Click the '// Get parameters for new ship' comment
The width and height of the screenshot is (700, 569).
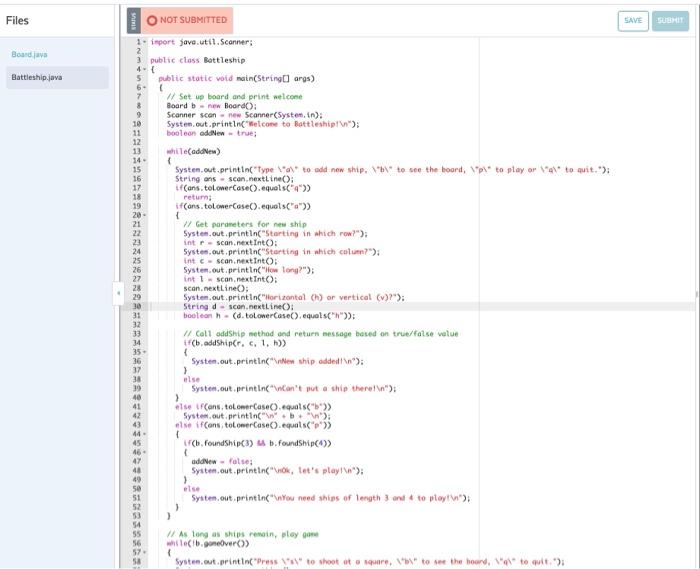click(245, 224)
